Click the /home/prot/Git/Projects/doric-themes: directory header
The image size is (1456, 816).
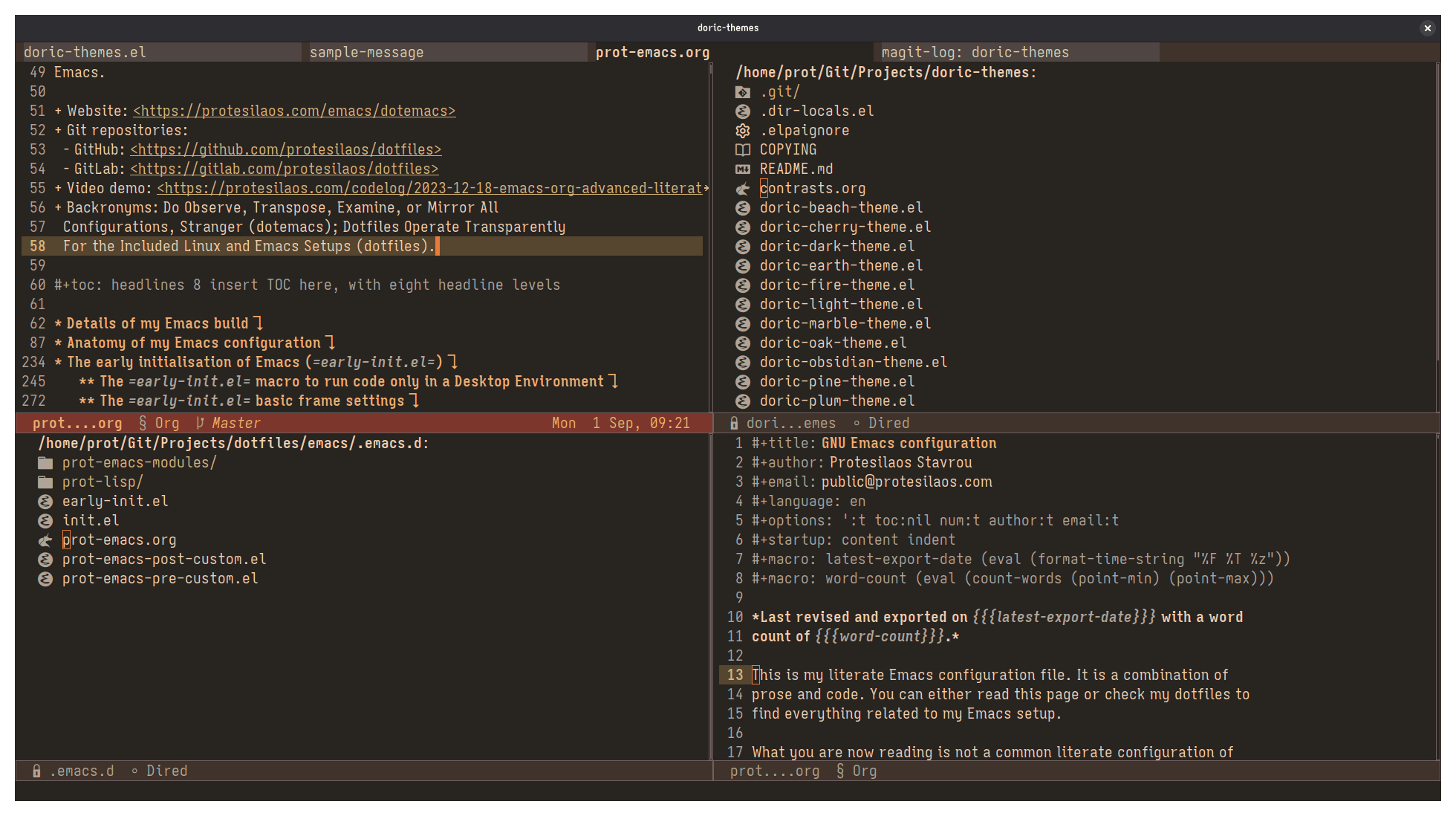coord(885,73)
